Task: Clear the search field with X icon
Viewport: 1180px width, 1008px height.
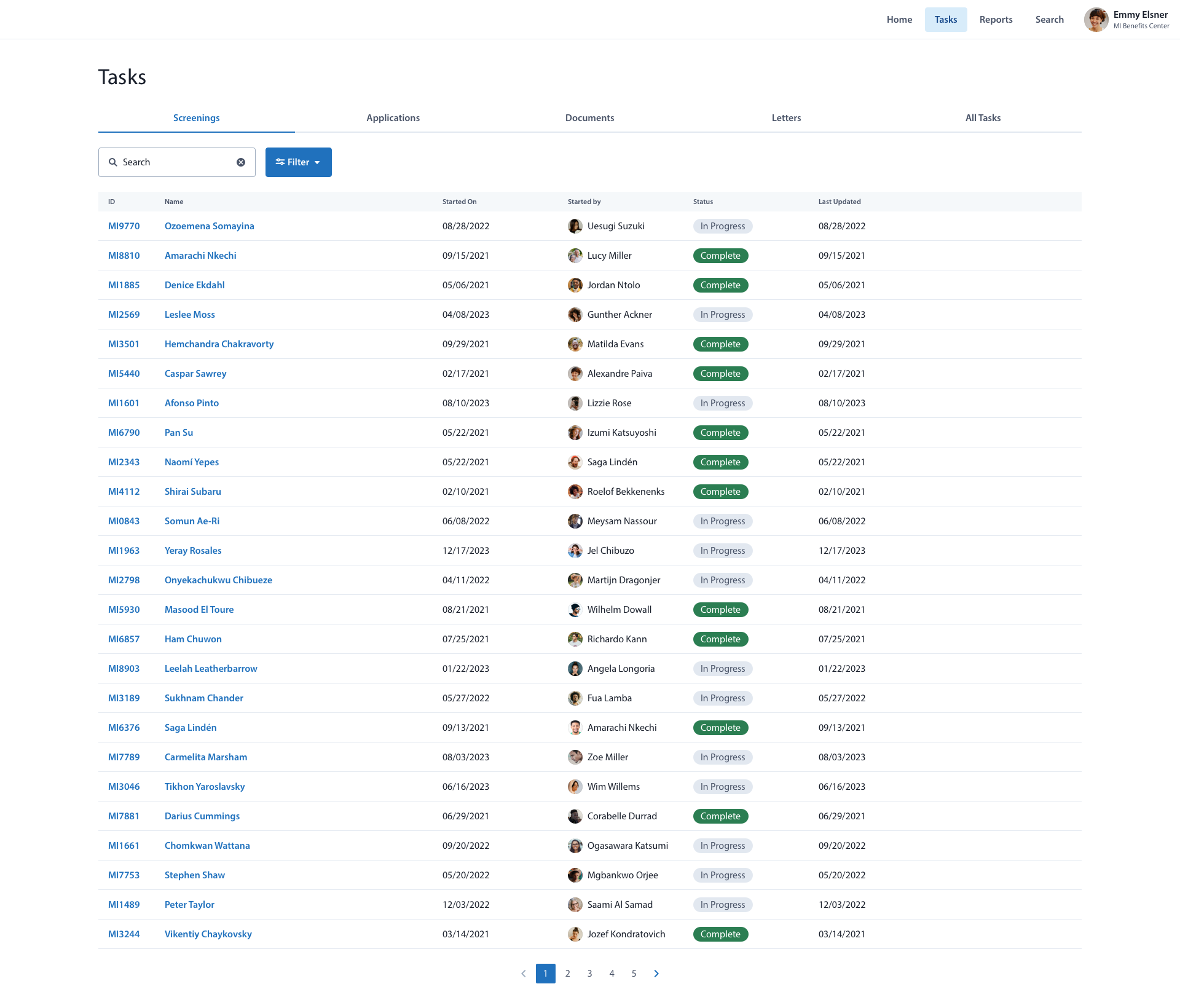Action: click(x=241, y=162)
